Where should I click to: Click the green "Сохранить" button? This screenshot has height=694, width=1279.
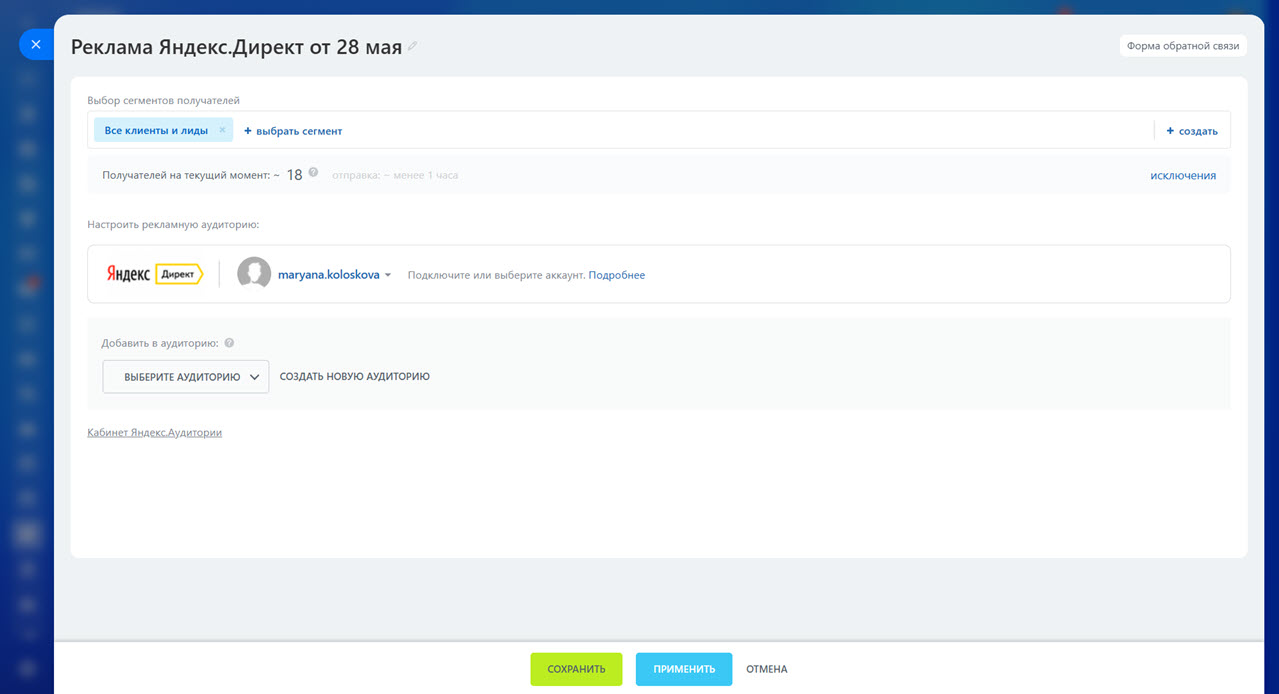point(576,669)
